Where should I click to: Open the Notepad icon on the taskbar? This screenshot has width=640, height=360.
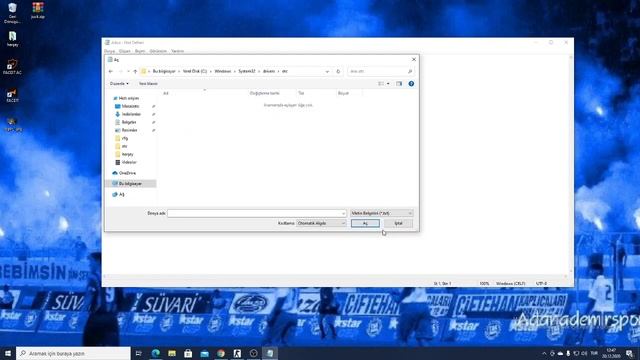click(270, 353)
